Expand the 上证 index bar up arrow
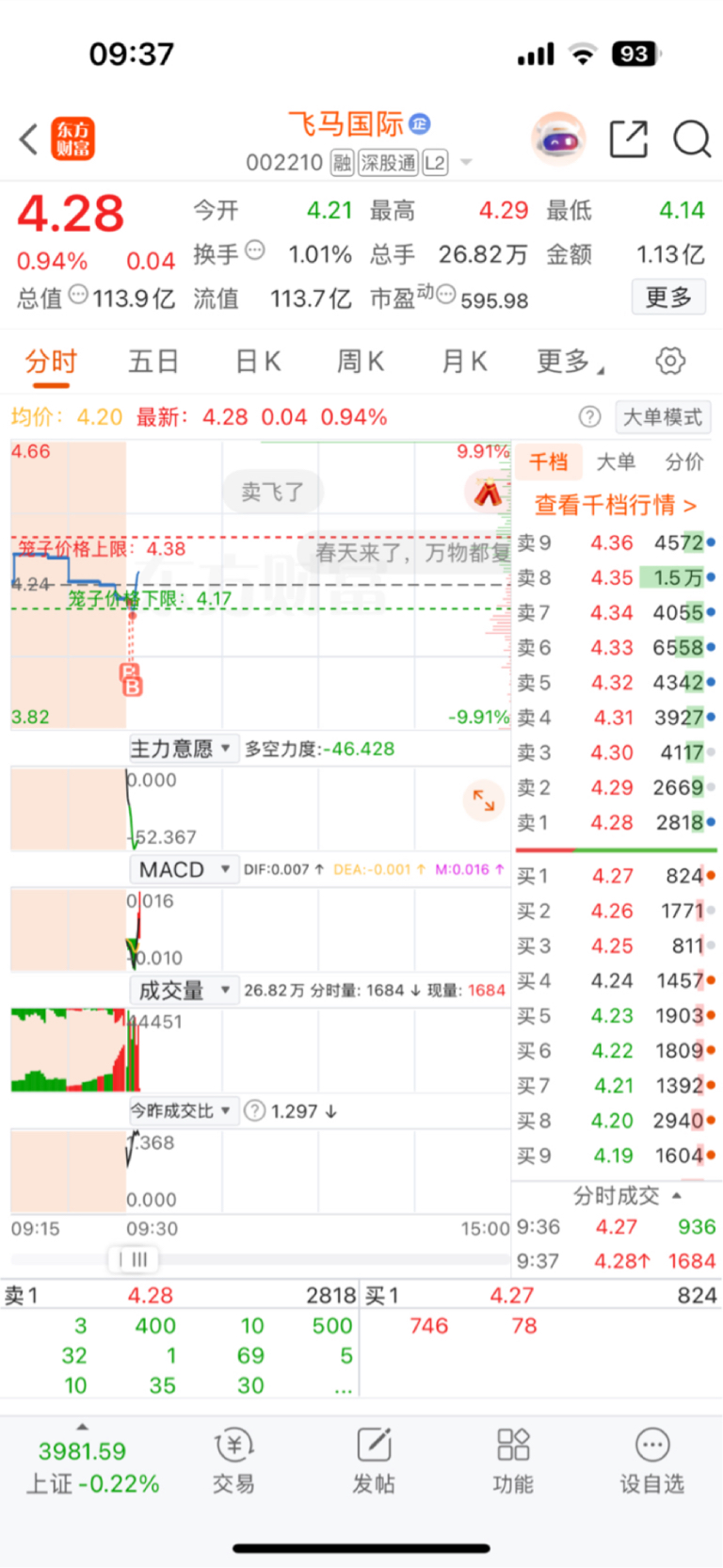The image size is (723, 1568). 82,1427
